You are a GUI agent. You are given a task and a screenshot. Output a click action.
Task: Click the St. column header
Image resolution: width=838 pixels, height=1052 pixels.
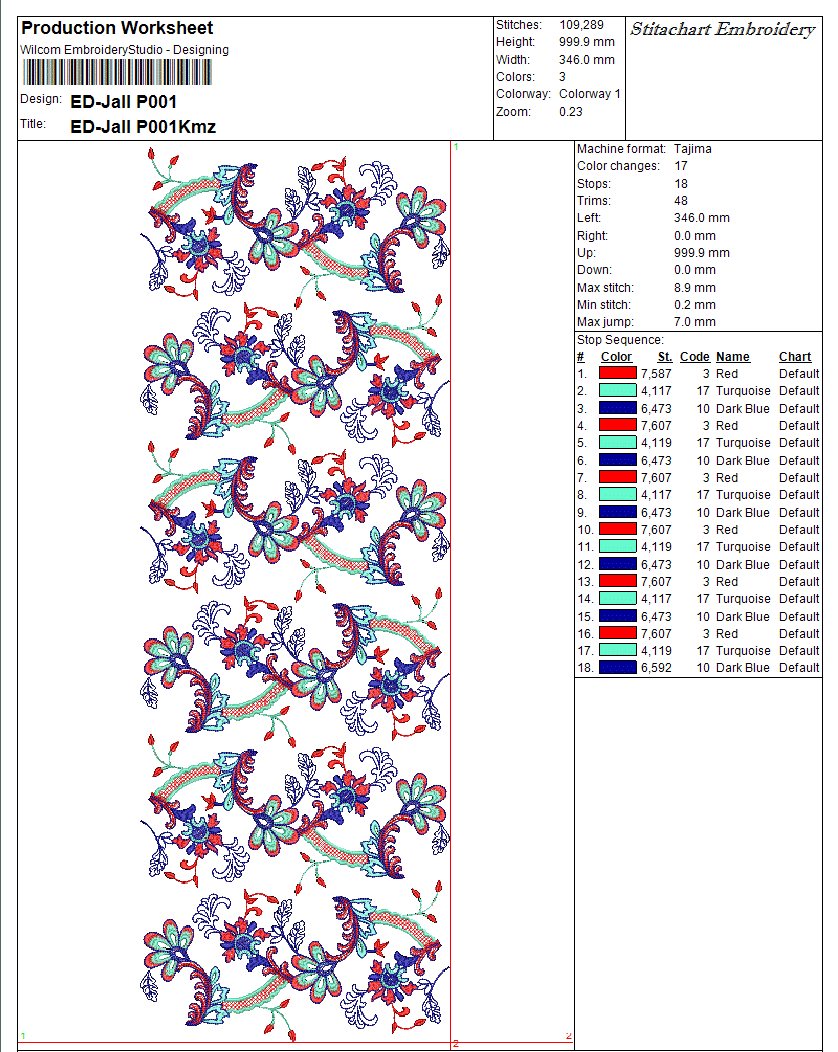pyautogui.click(x=664, y=357)
